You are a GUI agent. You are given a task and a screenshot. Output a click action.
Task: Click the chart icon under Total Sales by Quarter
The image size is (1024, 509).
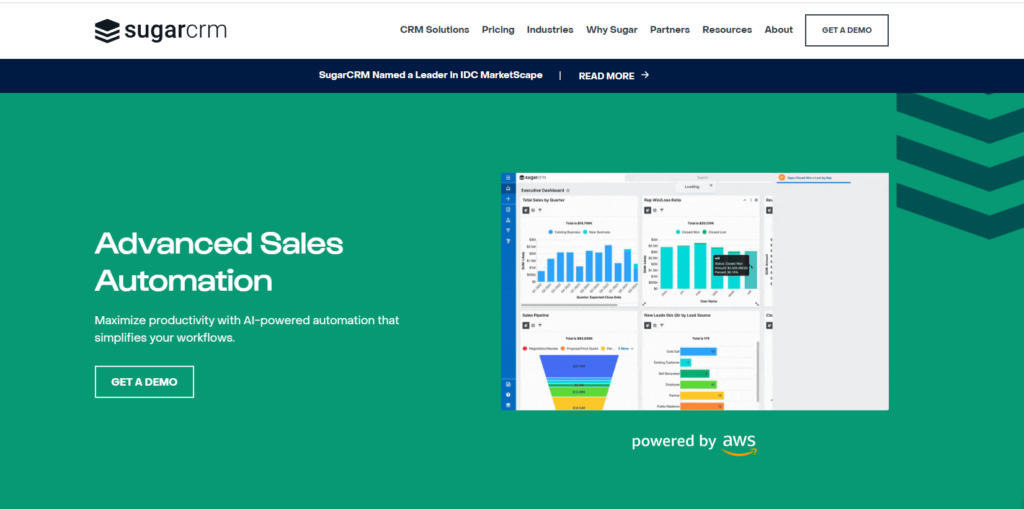click(526, 210)
